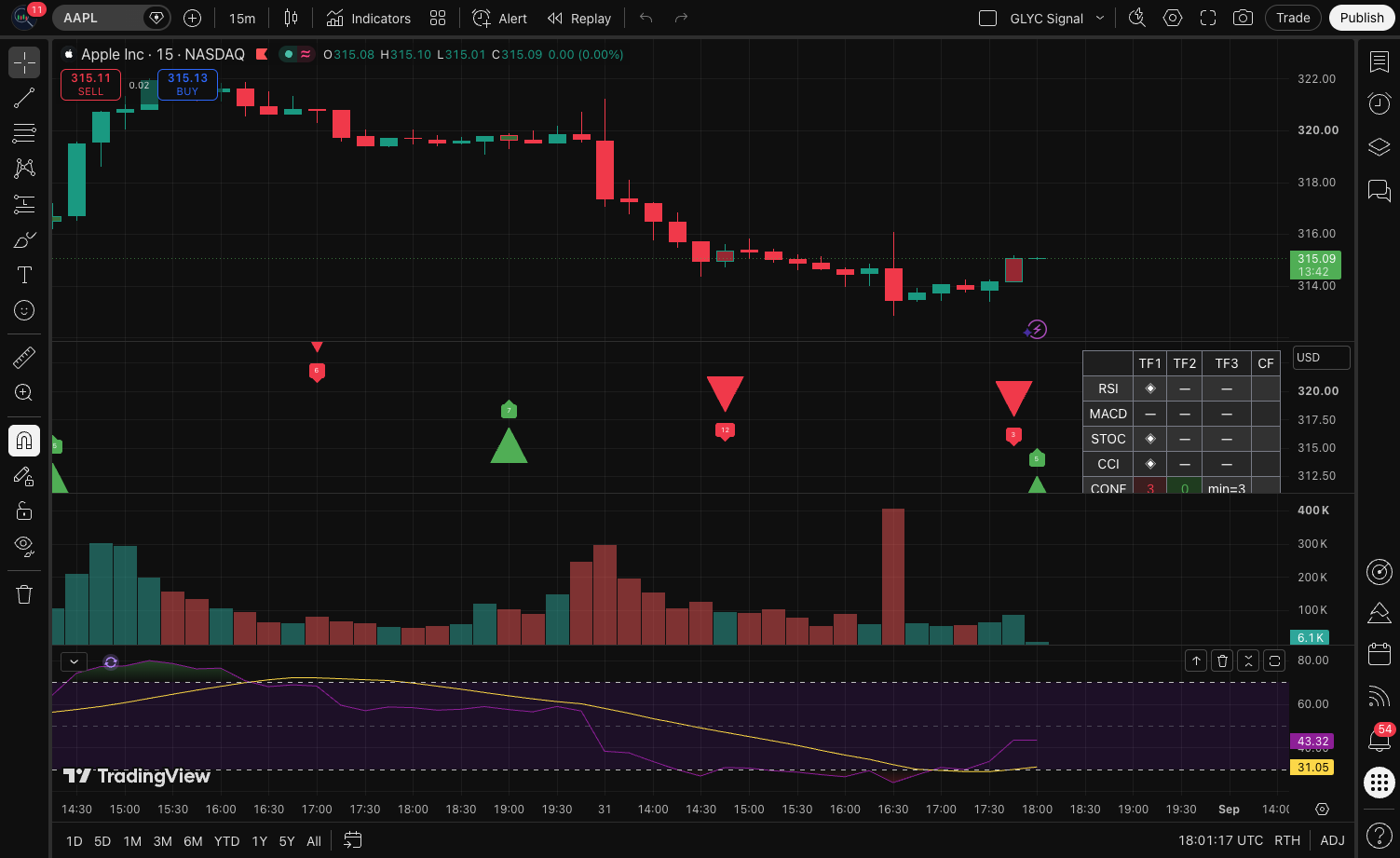Switch range to 1D

pos(75,840)
